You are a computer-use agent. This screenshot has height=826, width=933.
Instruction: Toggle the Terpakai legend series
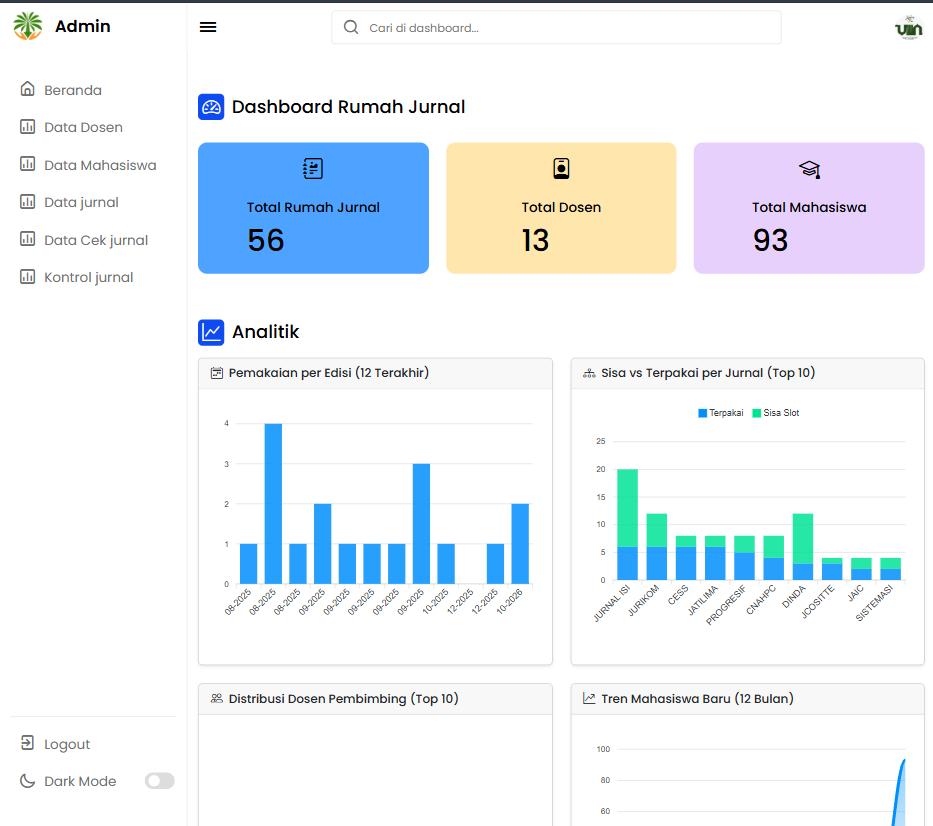[x=721, y=413]
